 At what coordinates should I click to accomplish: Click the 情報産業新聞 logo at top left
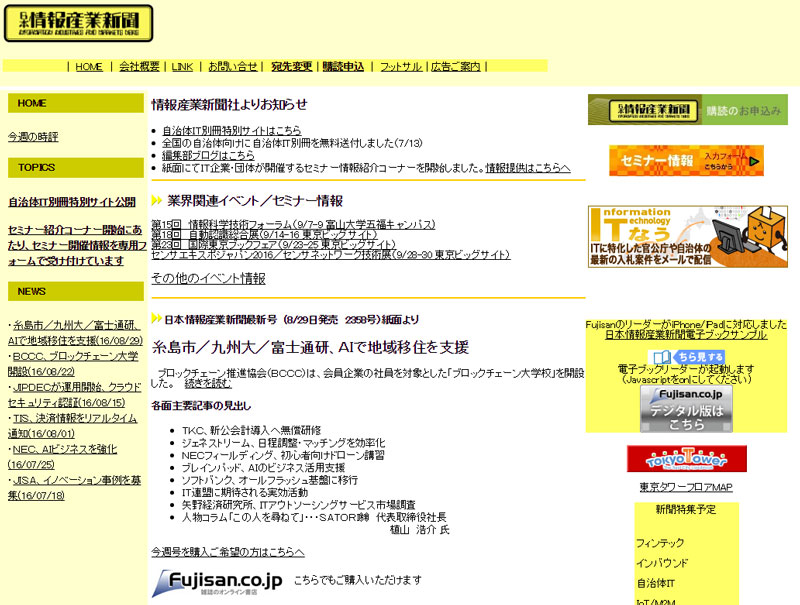click(78, 23)
